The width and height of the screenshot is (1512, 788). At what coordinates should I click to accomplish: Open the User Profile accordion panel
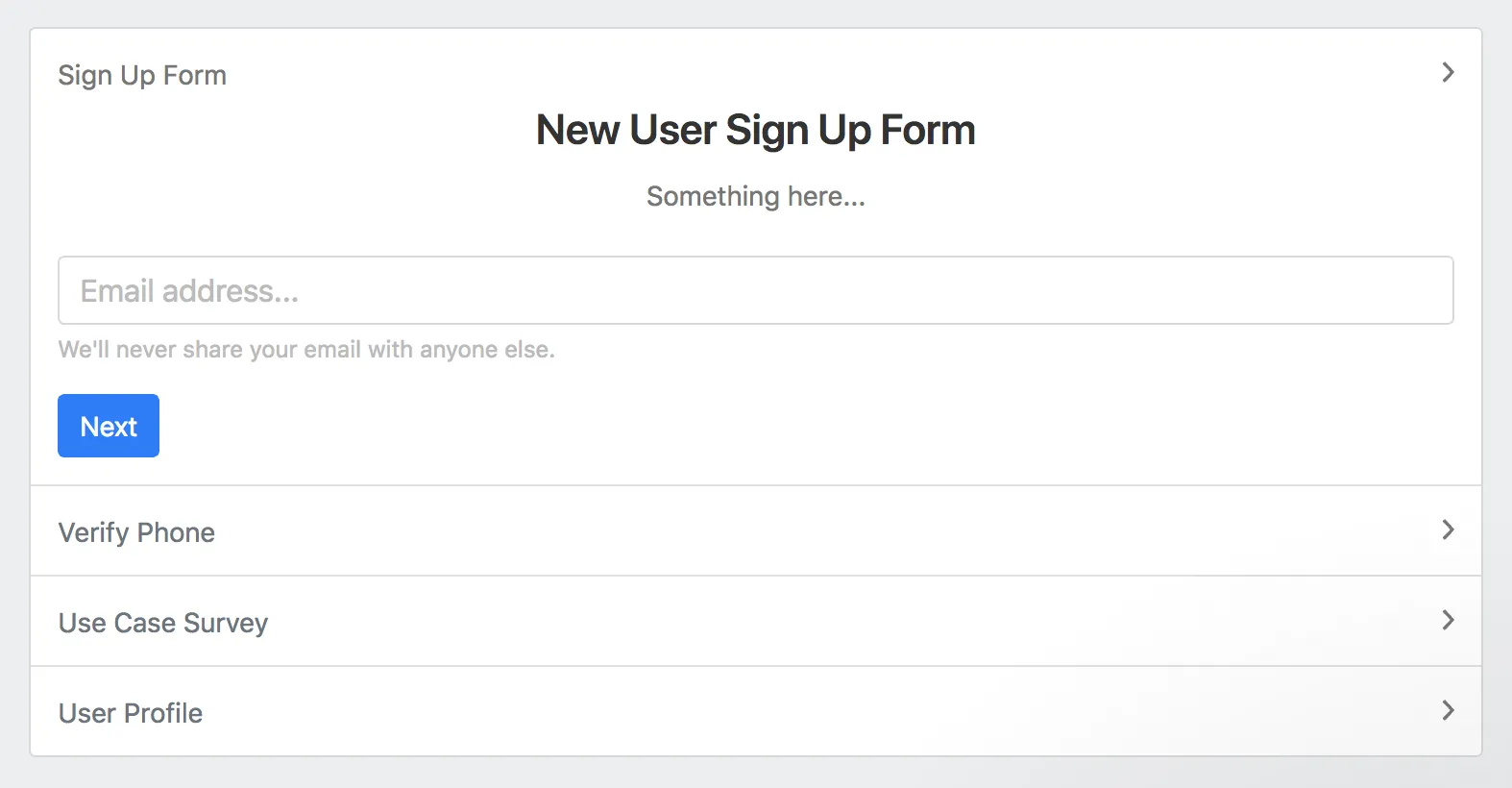click(x=131, y=713)
